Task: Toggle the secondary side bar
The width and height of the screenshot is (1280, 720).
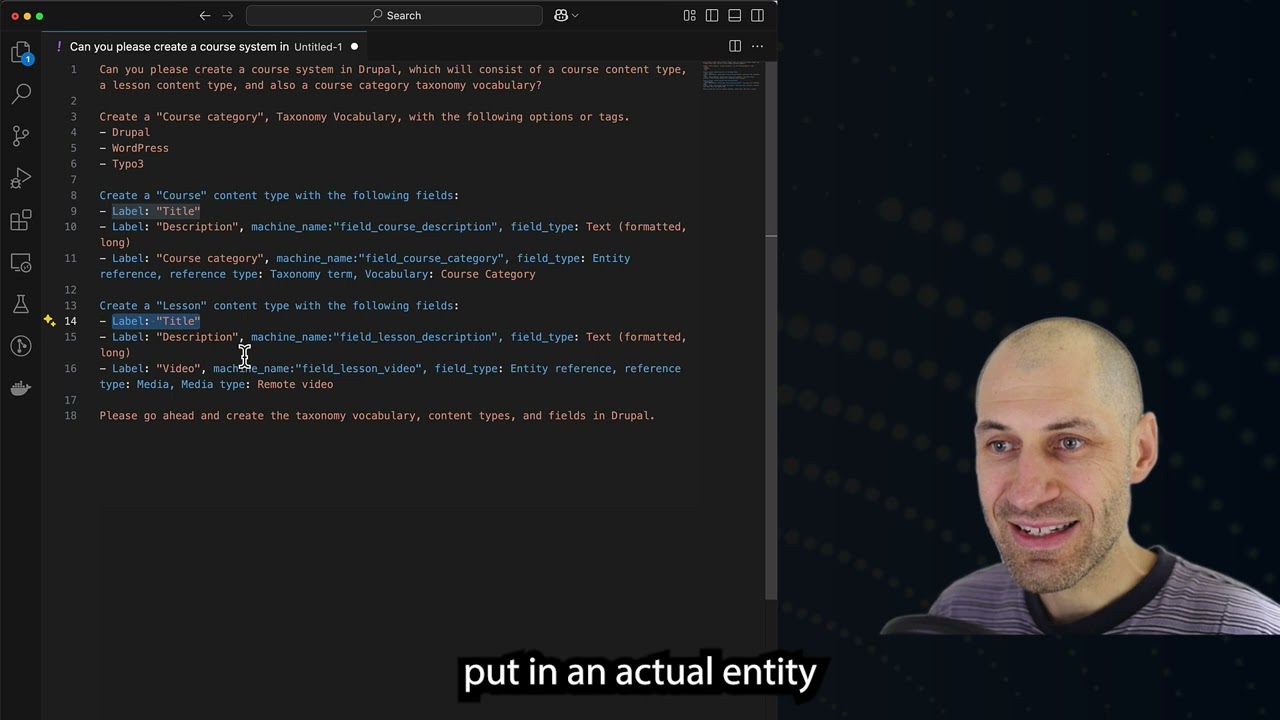Action: coord(757,15)
